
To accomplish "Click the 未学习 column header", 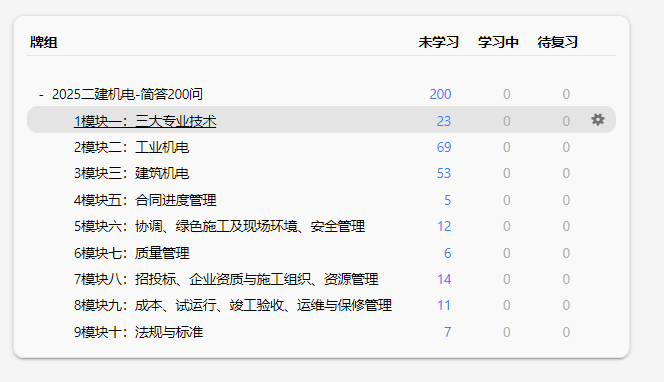I will tap(439, 42).
